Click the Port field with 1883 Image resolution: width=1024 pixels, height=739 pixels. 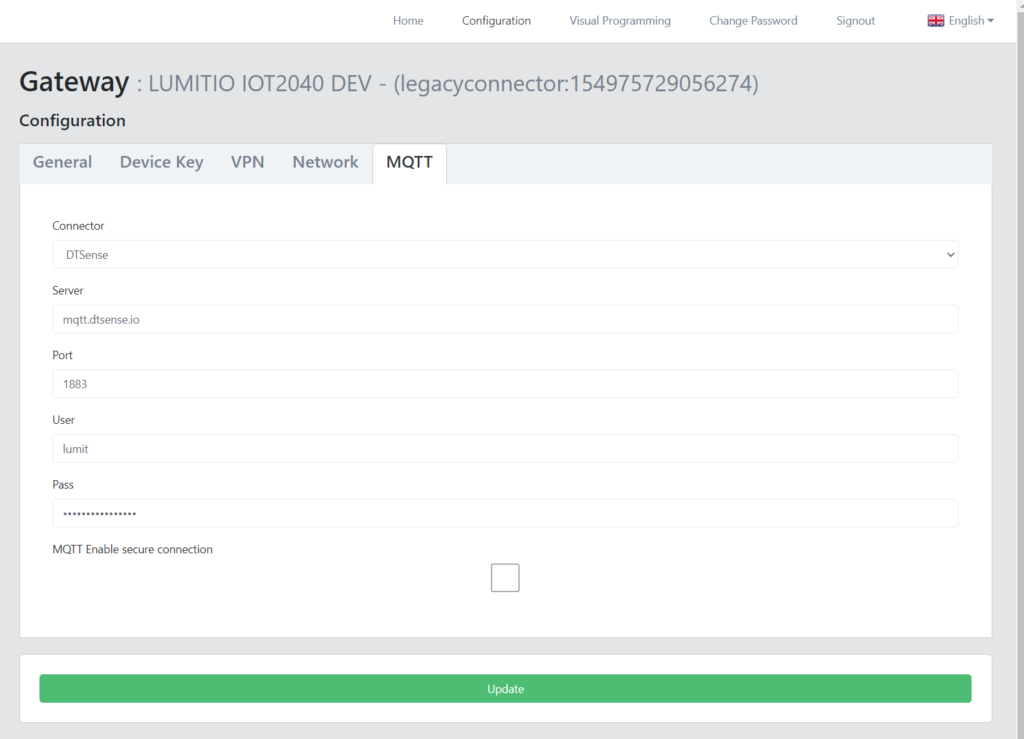point(505,384)
